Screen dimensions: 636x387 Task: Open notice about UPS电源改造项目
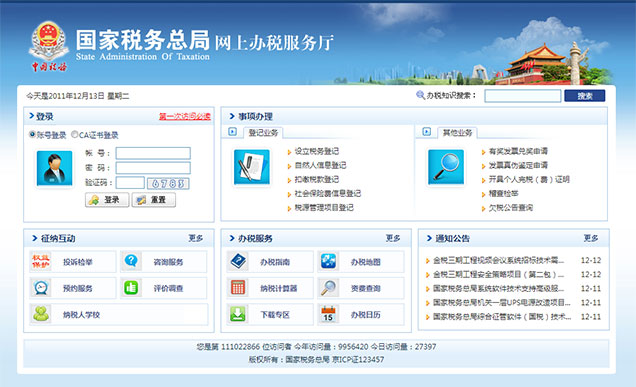(x=502, y=303)
